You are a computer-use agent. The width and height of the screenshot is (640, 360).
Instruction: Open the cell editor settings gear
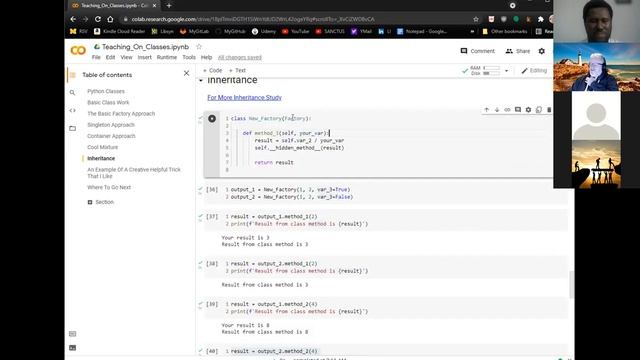[x=528, y=110]
